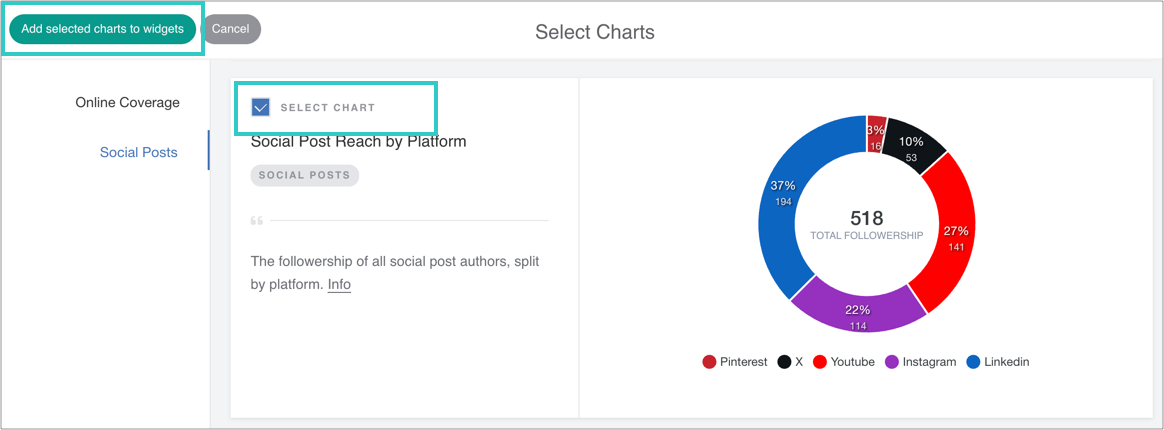Switch to the Social Posts tab
This screenshot has height=430, width=1164.
[x=138, y=152]
